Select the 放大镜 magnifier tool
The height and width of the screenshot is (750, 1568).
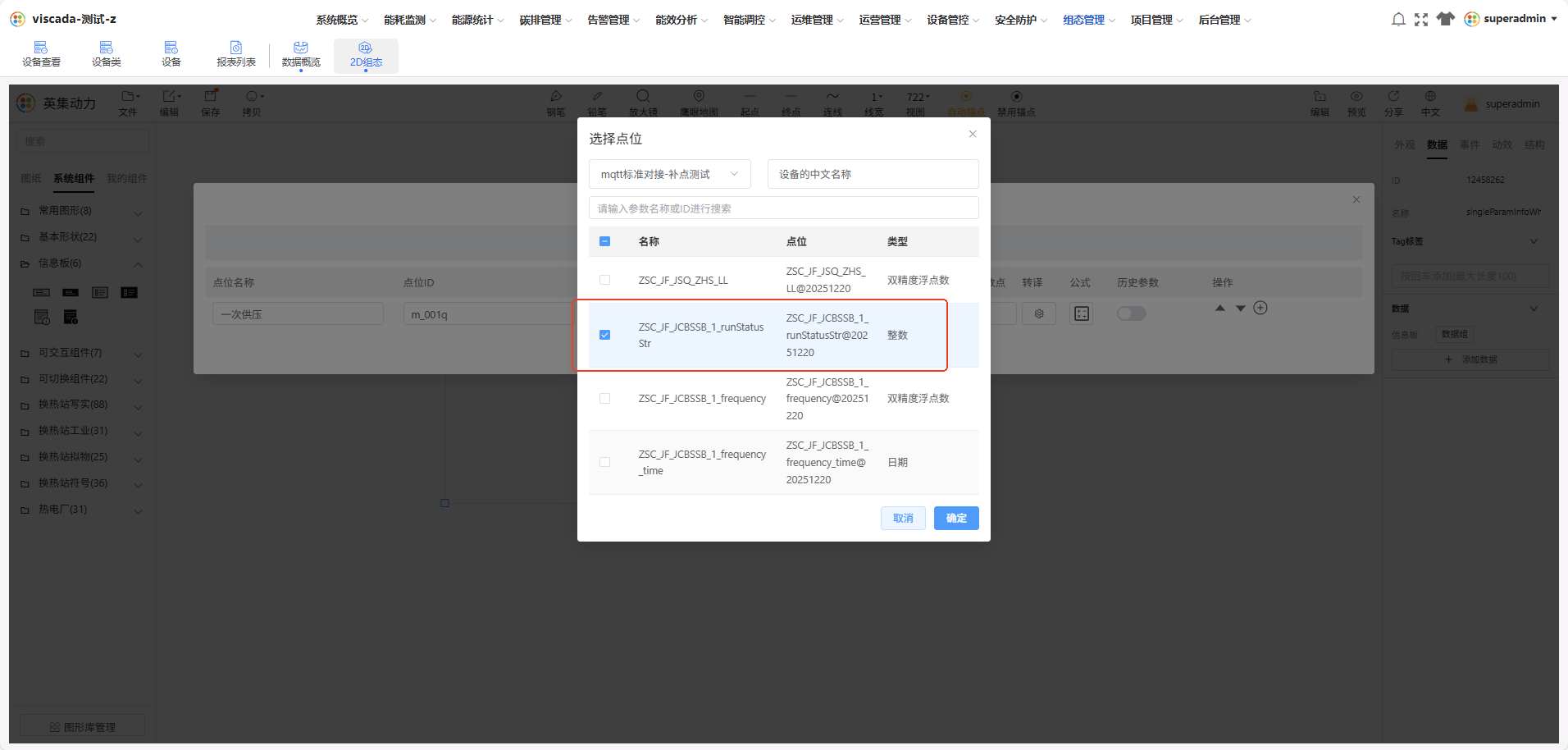pos(643,103)
